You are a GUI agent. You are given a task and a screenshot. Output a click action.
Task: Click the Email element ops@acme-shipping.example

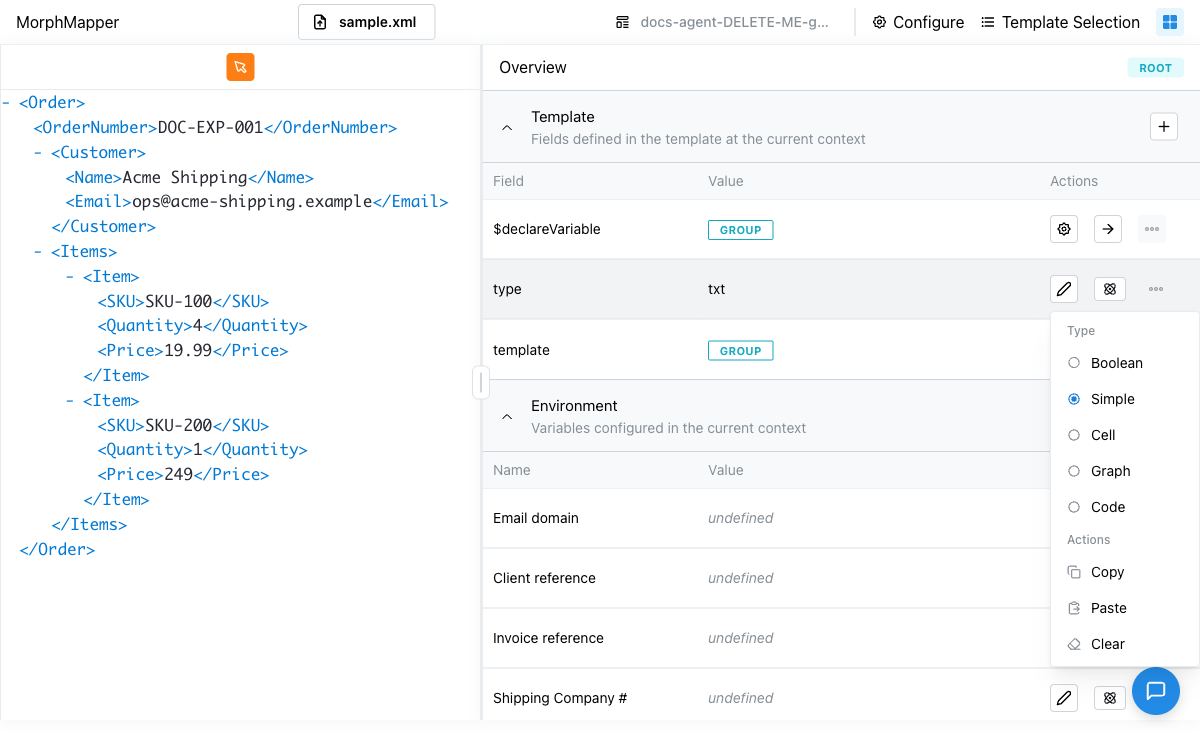click(x=257, y=202)
